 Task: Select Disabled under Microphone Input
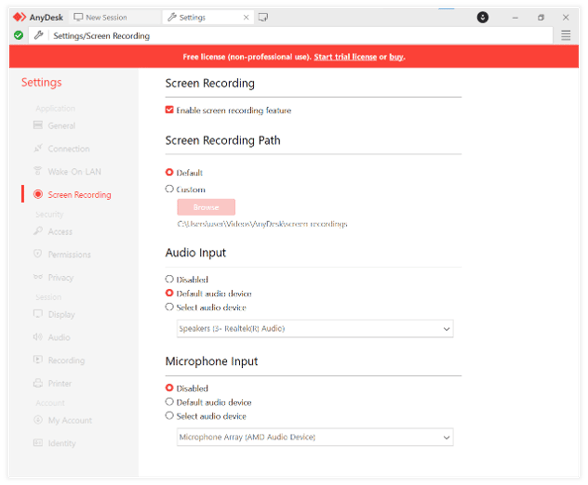click(170, 387)
